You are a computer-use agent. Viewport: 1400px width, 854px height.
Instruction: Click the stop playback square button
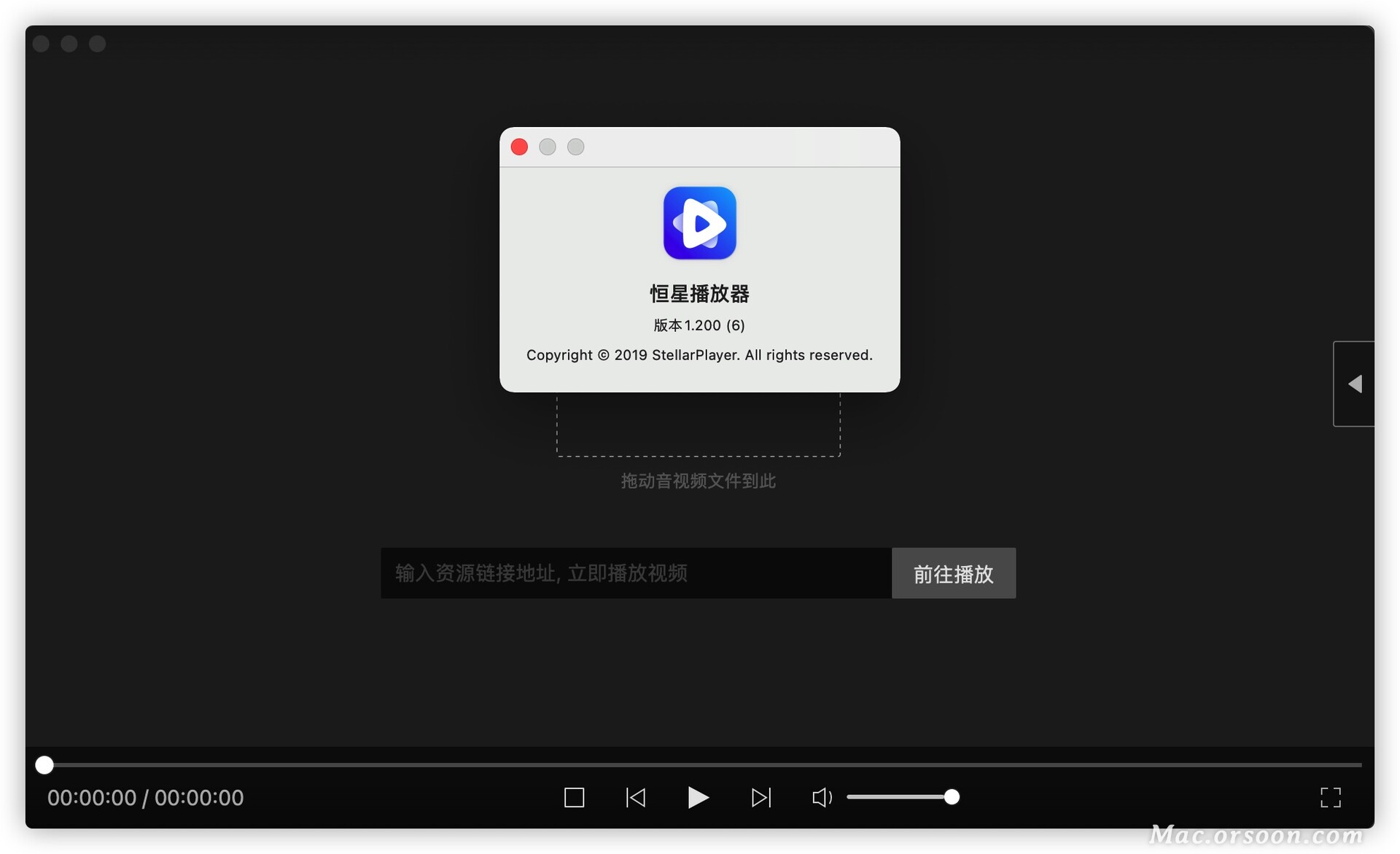[x=574, y=797]
